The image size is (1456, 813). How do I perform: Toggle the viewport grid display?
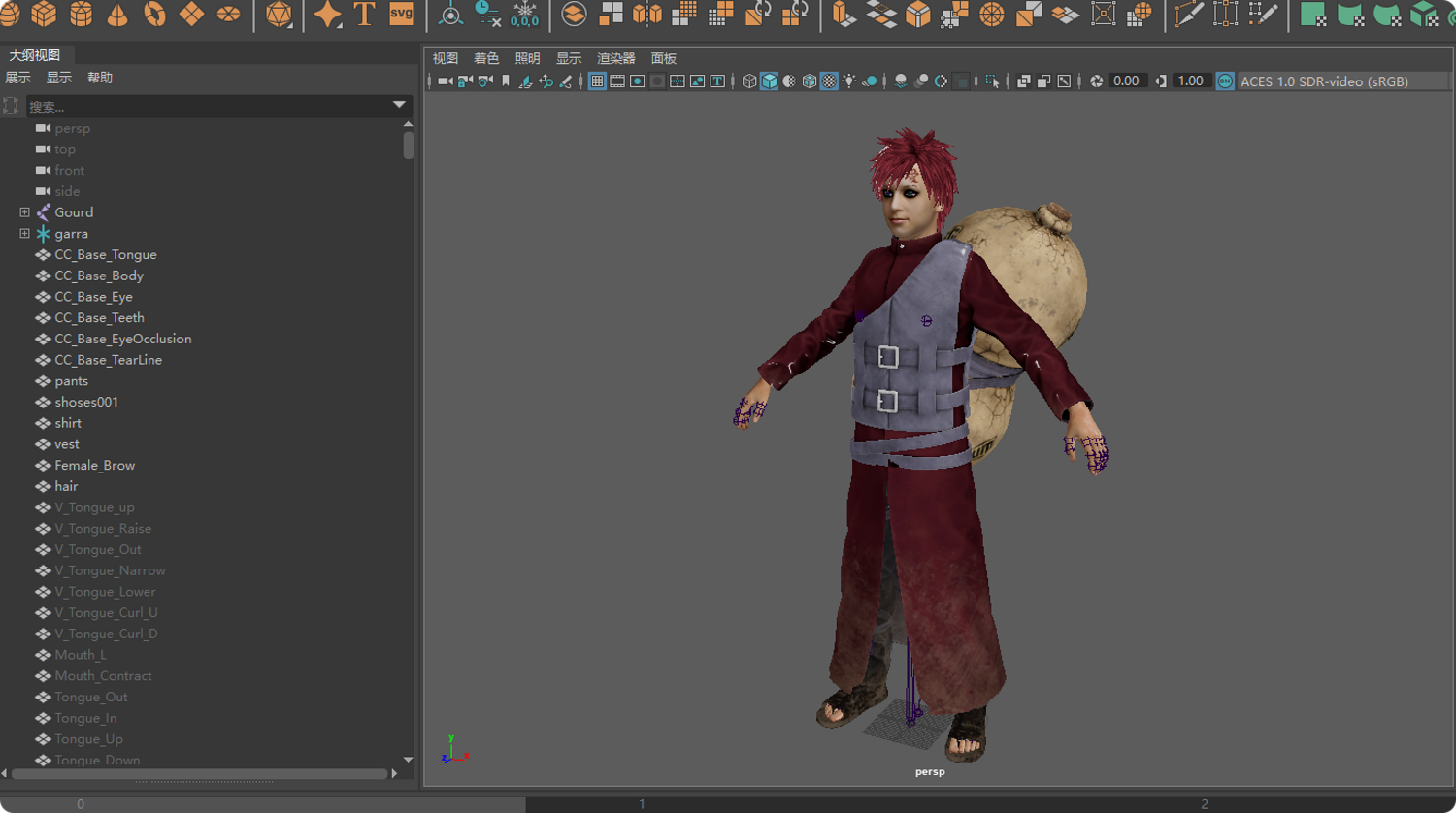pos(597,81)
